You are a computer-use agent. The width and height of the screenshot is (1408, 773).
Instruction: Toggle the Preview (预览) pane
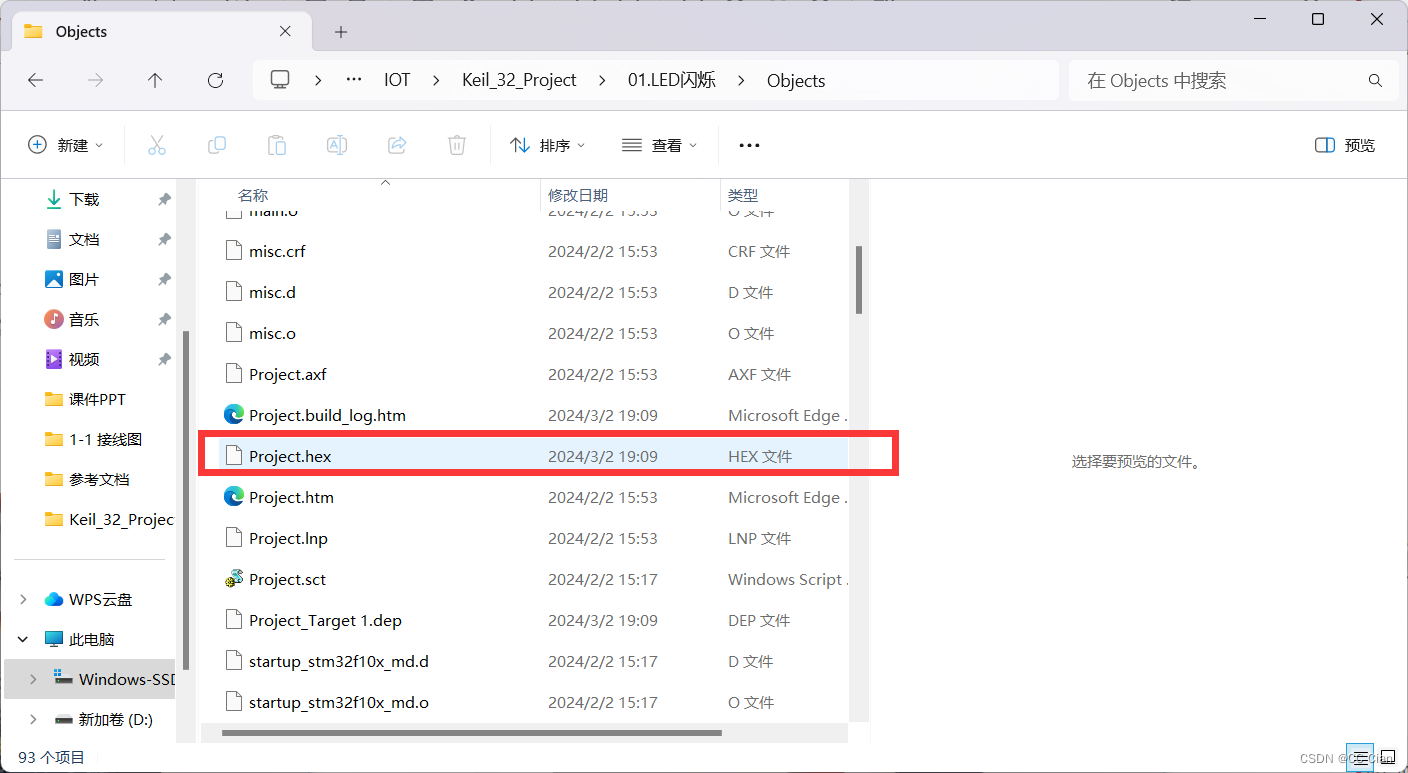click(x=1344, y=145)
